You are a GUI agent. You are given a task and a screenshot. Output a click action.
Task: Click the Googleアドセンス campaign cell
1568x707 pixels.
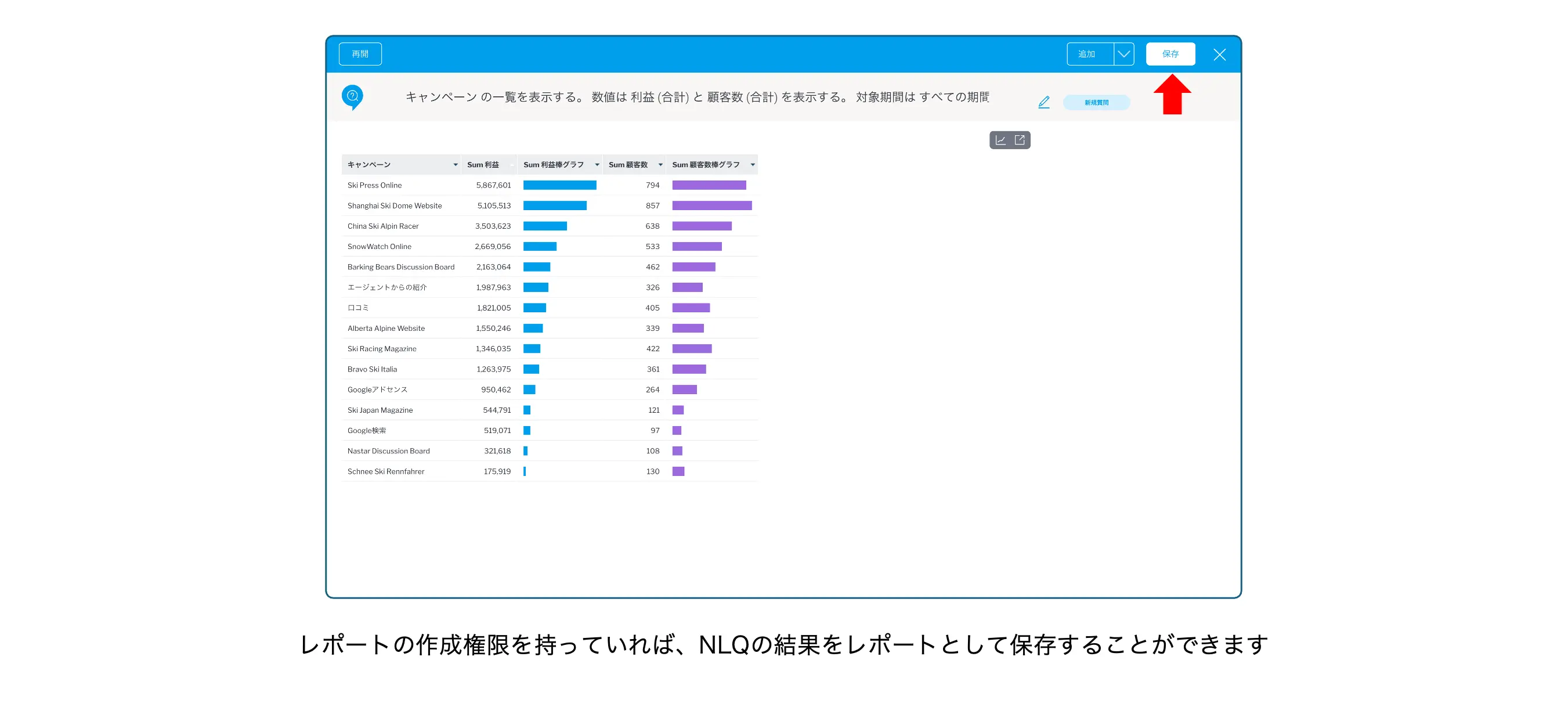(x=377, y=389)
